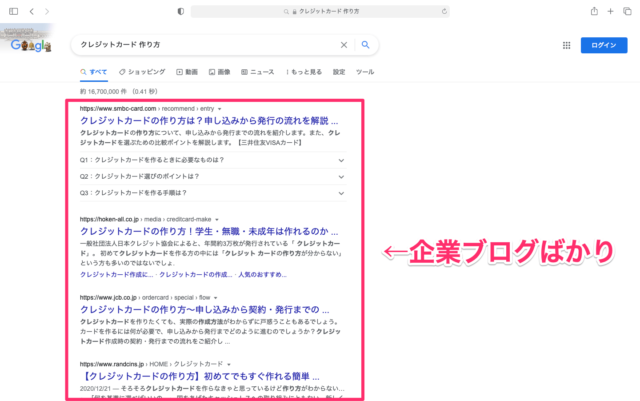Clear the search box with the X icon
The image size is (640, 401).
click(344, 45)
